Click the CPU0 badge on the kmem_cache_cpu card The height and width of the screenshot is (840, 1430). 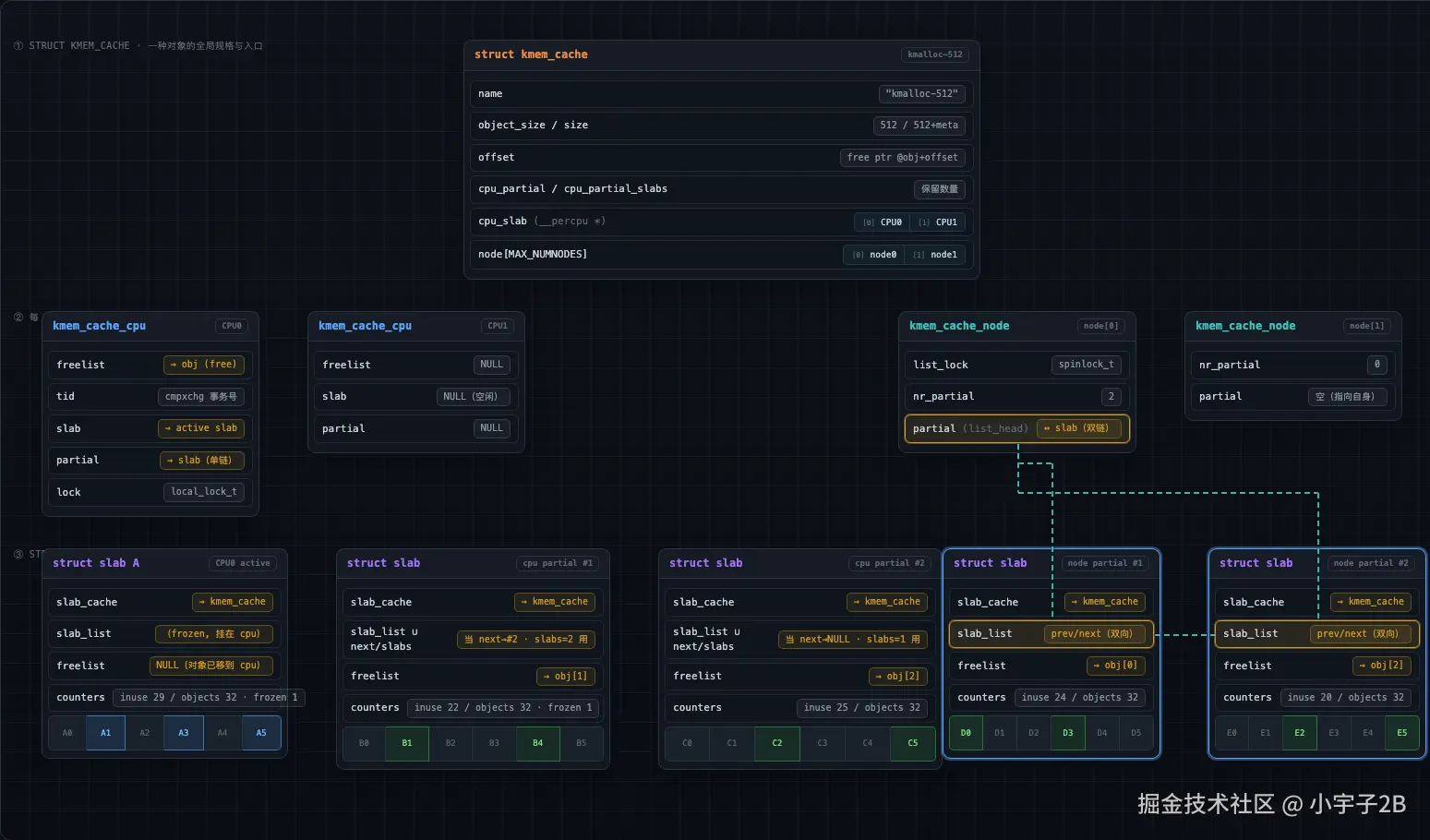click(232, 326)
